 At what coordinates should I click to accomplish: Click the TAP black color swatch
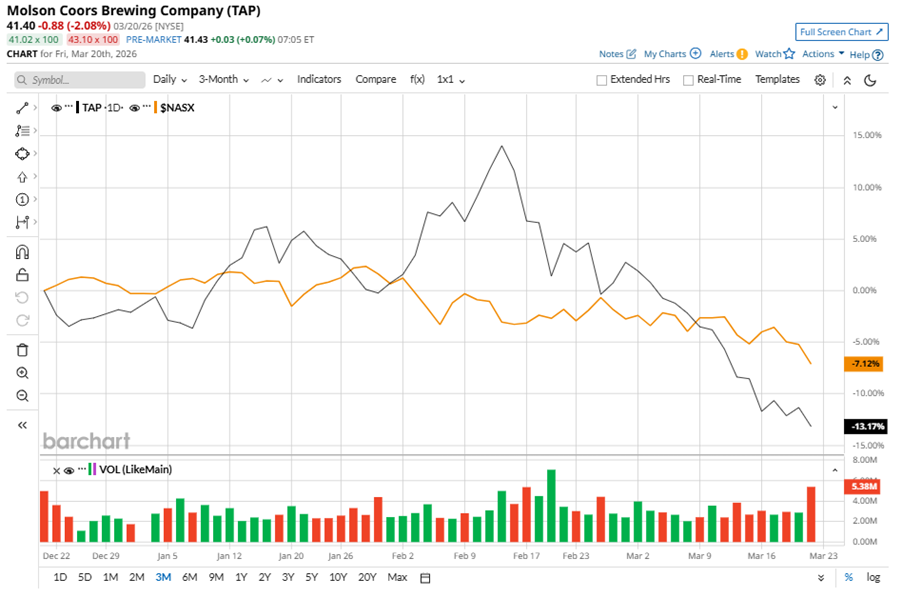click(77, 108)
